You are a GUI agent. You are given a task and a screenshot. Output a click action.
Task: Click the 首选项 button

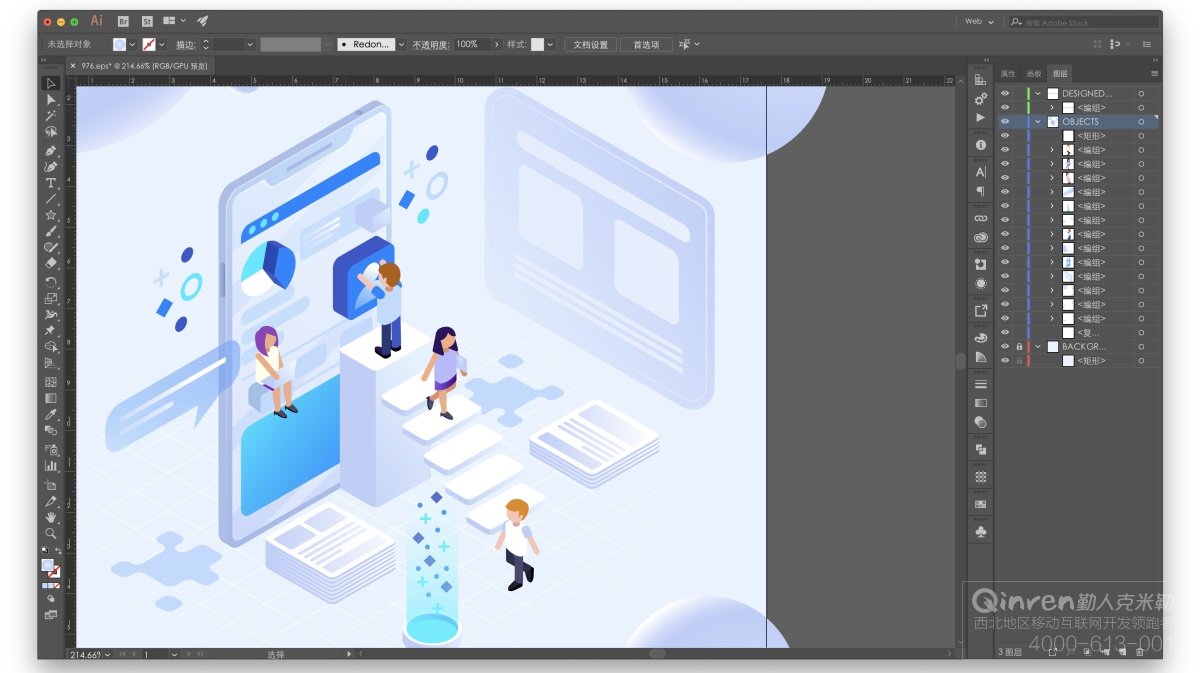point(646,45)
